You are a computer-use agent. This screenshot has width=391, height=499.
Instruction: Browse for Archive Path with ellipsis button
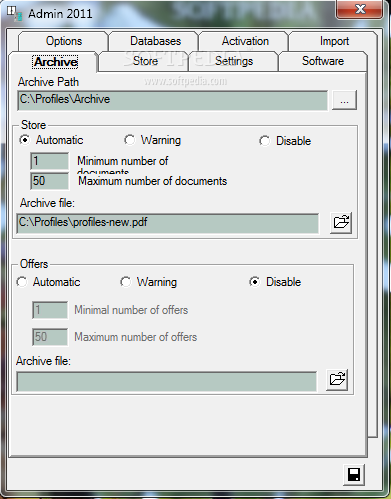pos(344,100)
